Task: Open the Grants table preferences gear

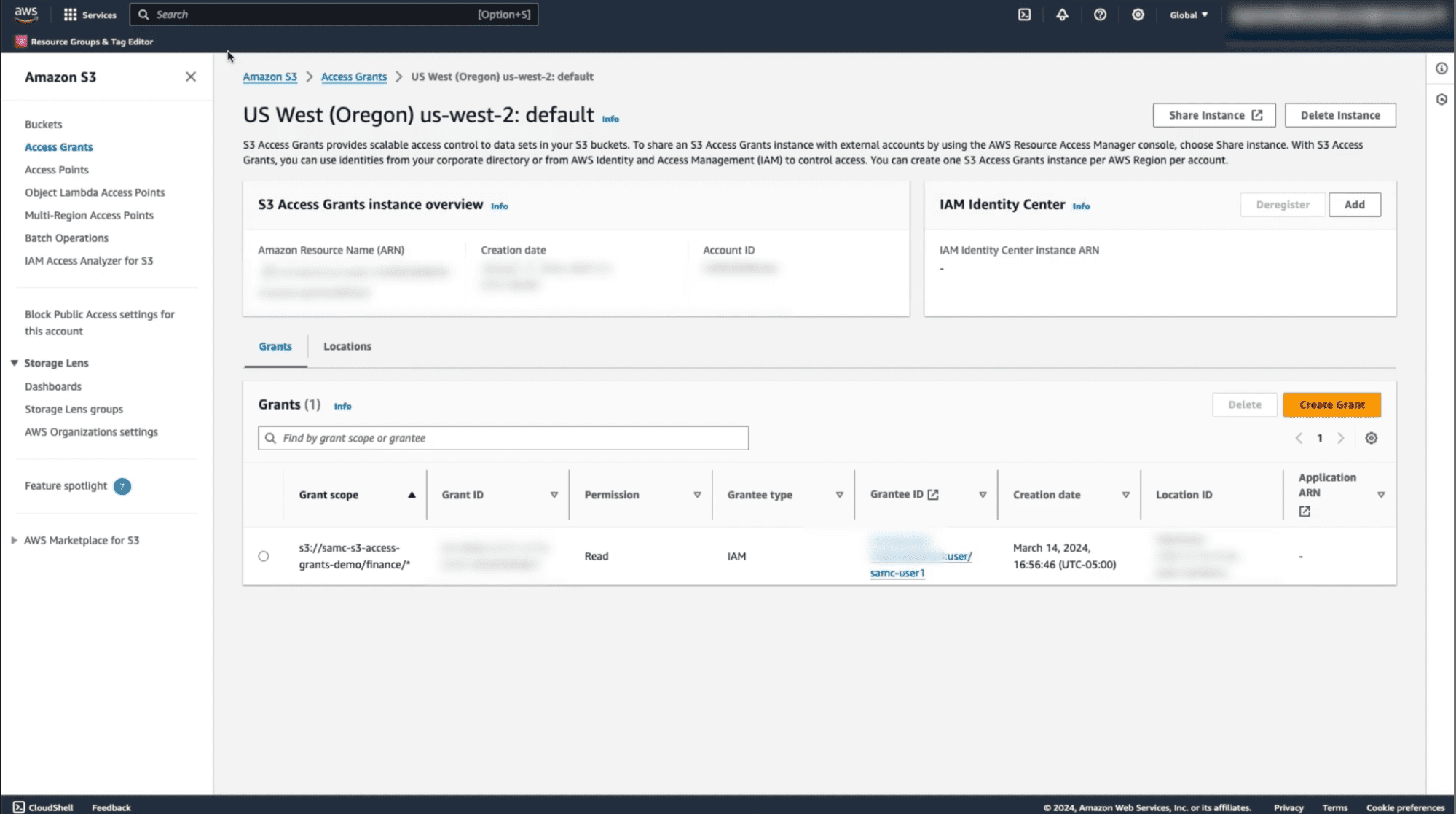Action: click(1372, 438)
